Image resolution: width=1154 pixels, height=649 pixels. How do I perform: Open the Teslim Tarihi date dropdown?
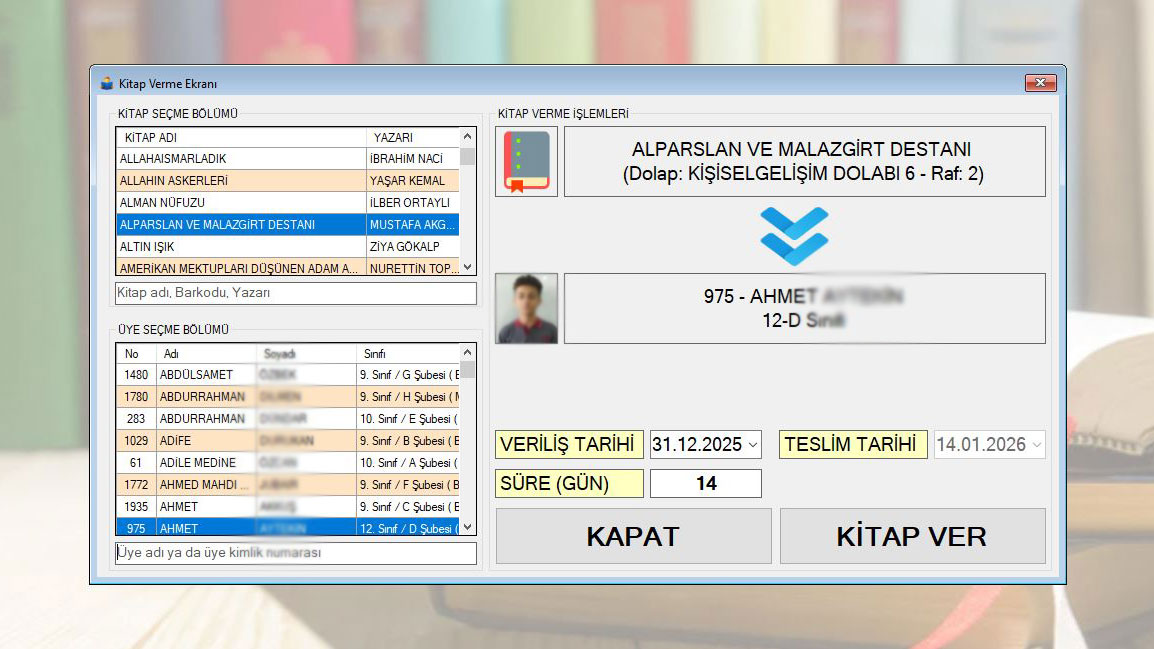coord(1035,445)
